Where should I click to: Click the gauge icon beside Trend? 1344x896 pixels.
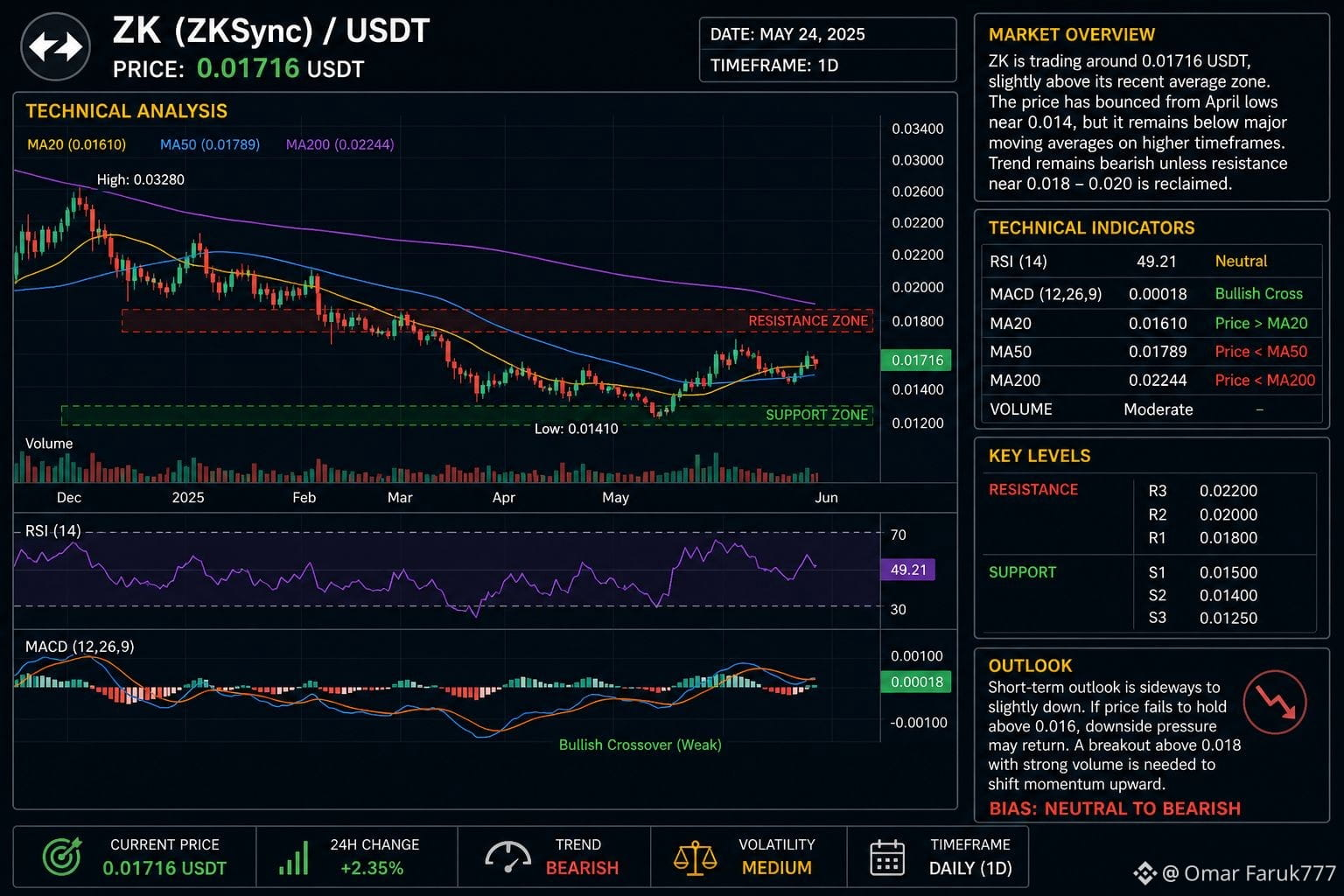507,857
